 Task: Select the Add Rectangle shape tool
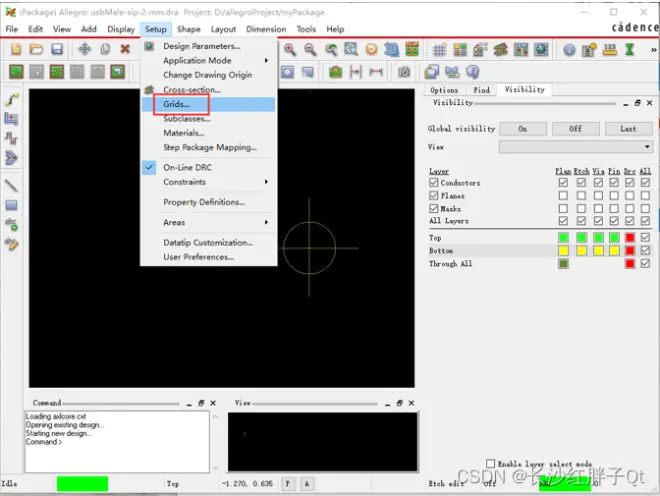11,205
